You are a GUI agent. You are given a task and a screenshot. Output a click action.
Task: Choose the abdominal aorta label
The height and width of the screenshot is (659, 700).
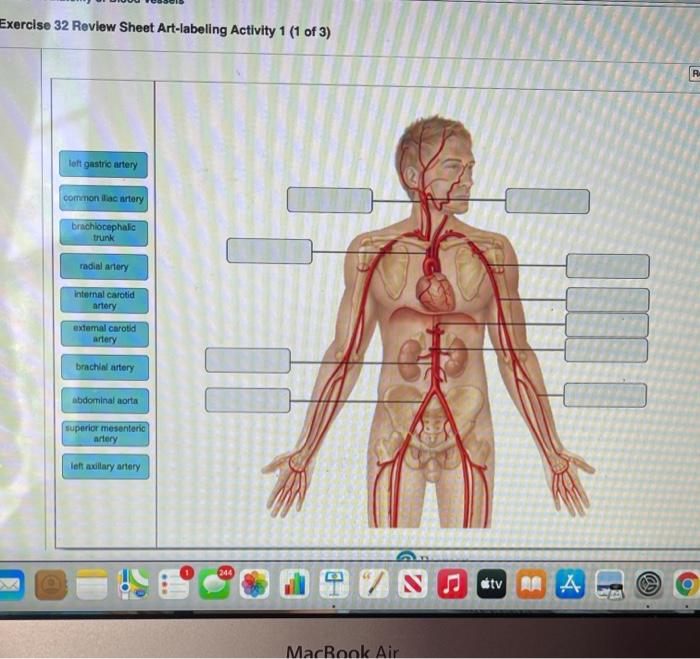pyautogui.click(x=105, y=400)
